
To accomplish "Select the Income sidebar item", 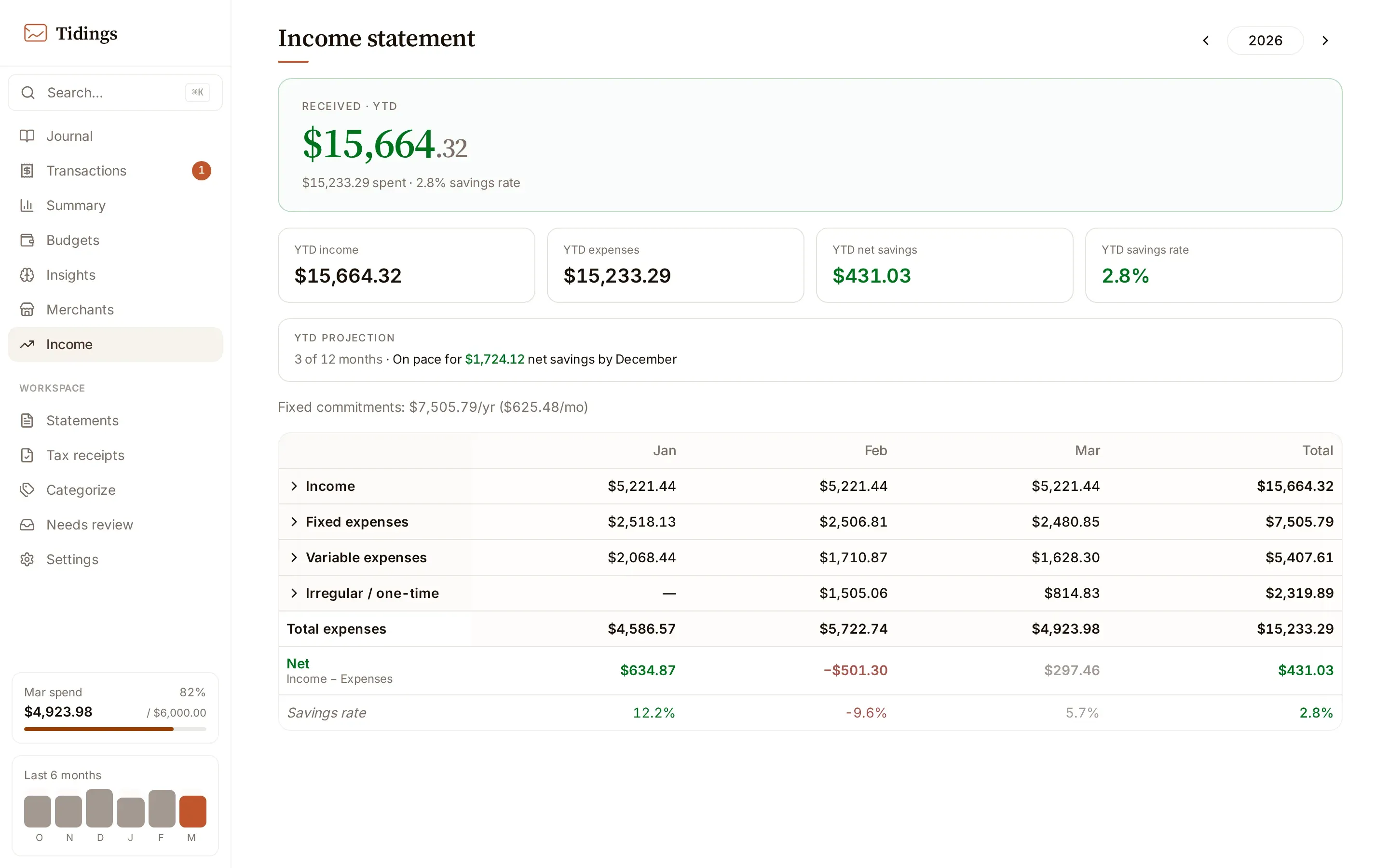I will point(115,344).
